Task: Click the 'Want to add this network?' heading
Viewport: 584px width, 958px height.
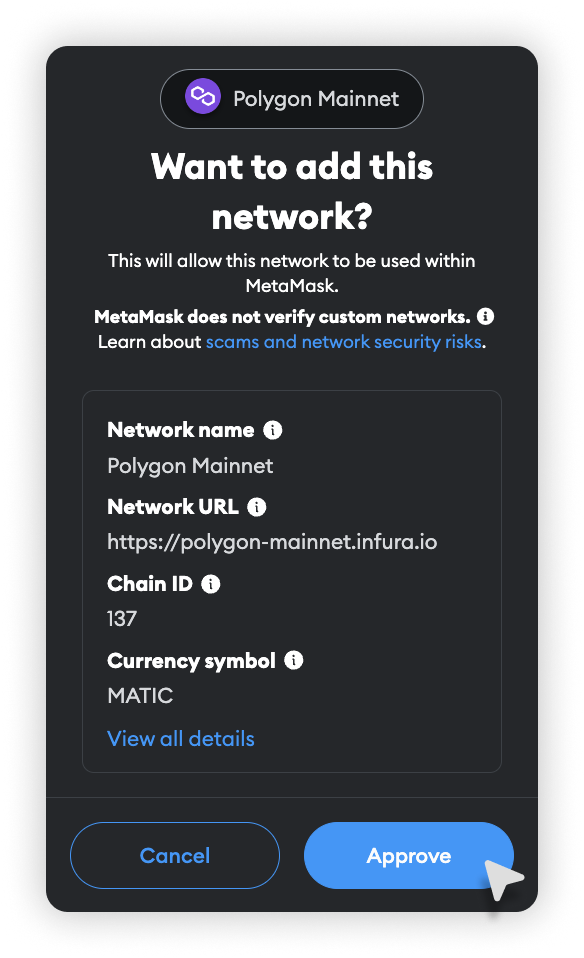Action: (292, 191)
